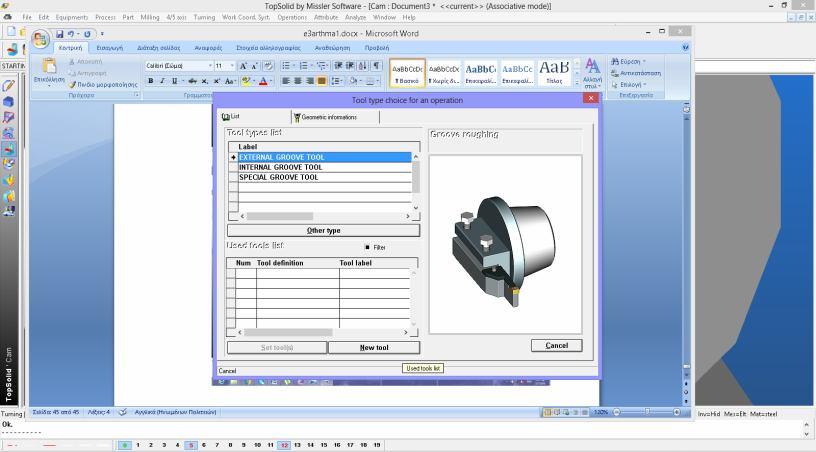Click the numbered list button

[x=303, y=66]
